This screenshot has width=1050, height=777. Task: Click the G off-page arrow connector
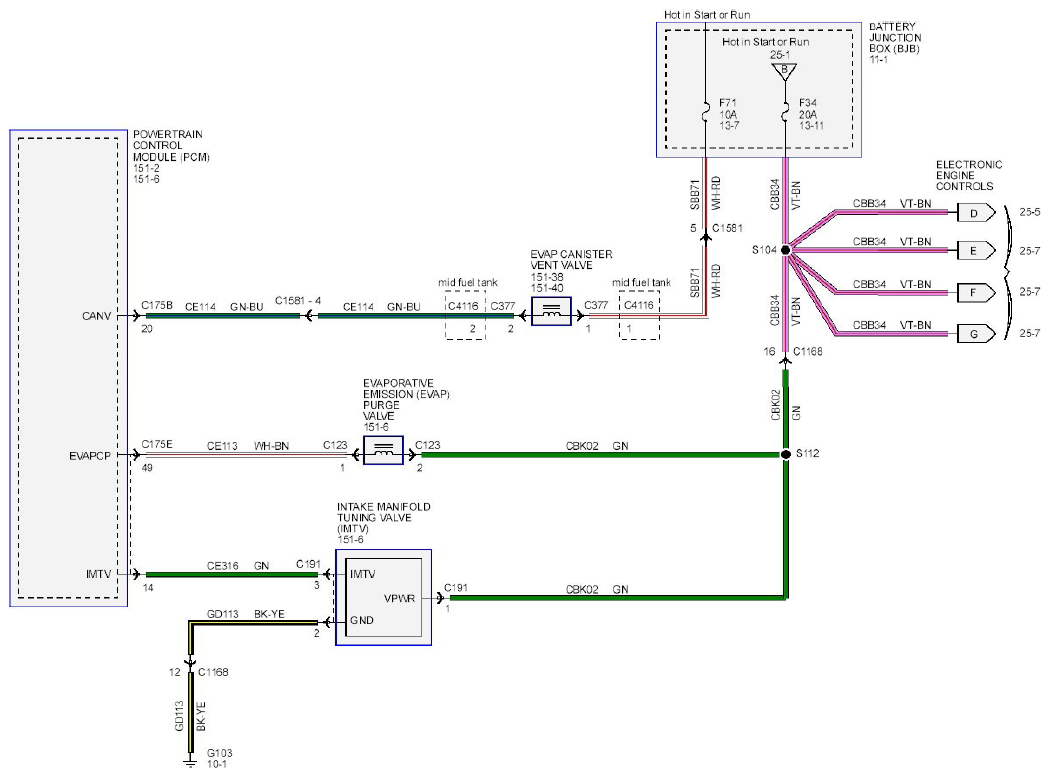point(976,334)
